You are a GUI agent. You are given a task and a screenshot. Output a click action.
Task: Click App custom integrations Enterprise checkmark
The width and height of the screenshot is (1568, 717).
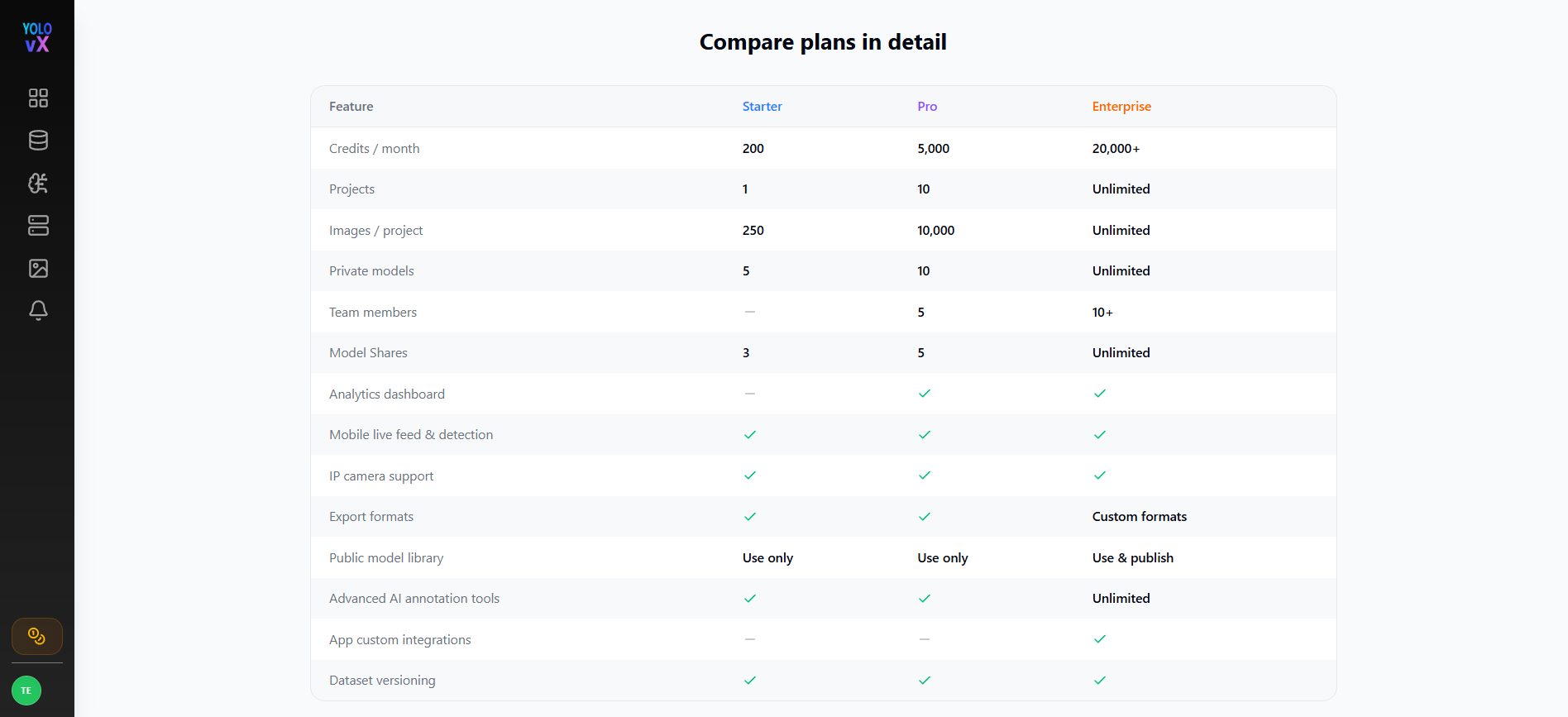[x=1099, y=639]
